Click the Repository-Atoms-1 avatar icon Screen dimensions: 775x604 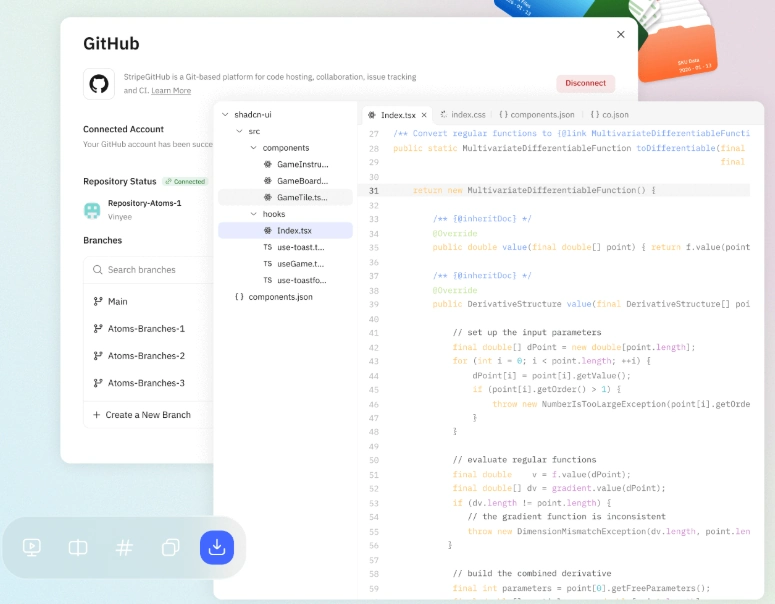pyautogui.click(x=92, y=210)
